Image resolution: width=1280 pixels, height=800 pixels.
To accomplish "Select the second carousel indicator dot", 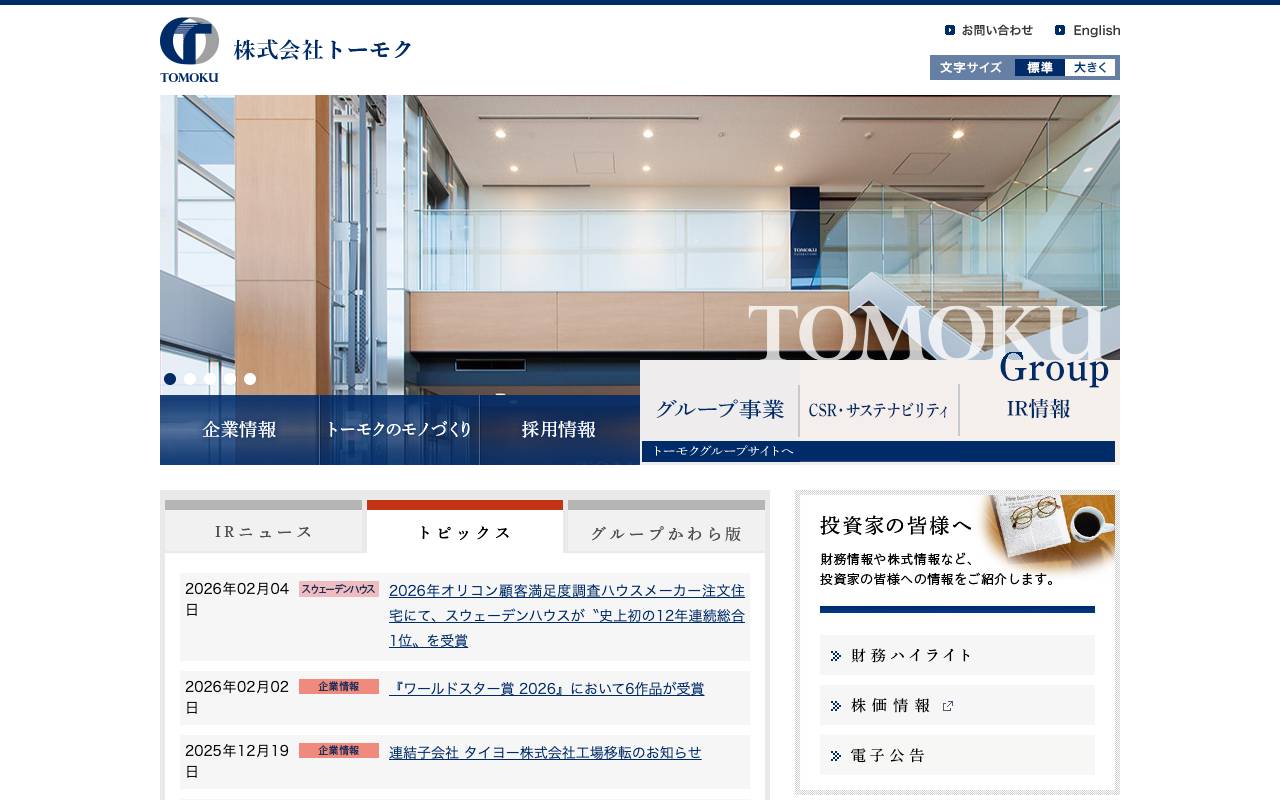I will coord(190,379).
